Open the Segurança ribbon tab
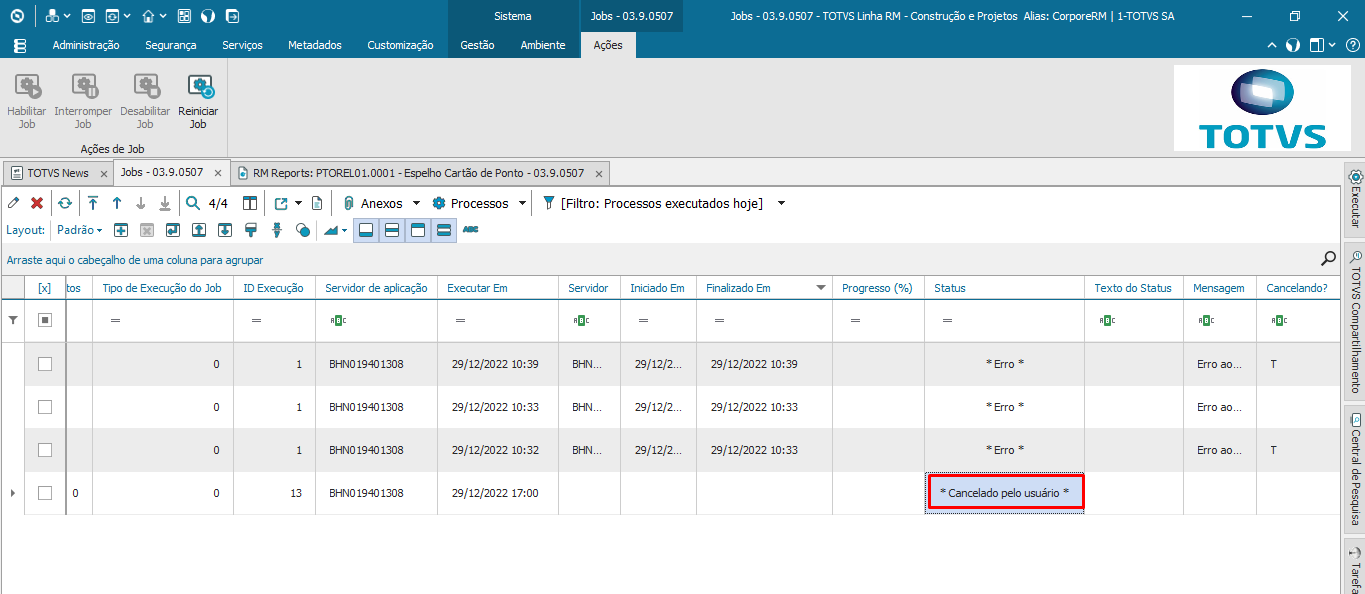Screen dimensions: 1365x594 coord(171,45)
